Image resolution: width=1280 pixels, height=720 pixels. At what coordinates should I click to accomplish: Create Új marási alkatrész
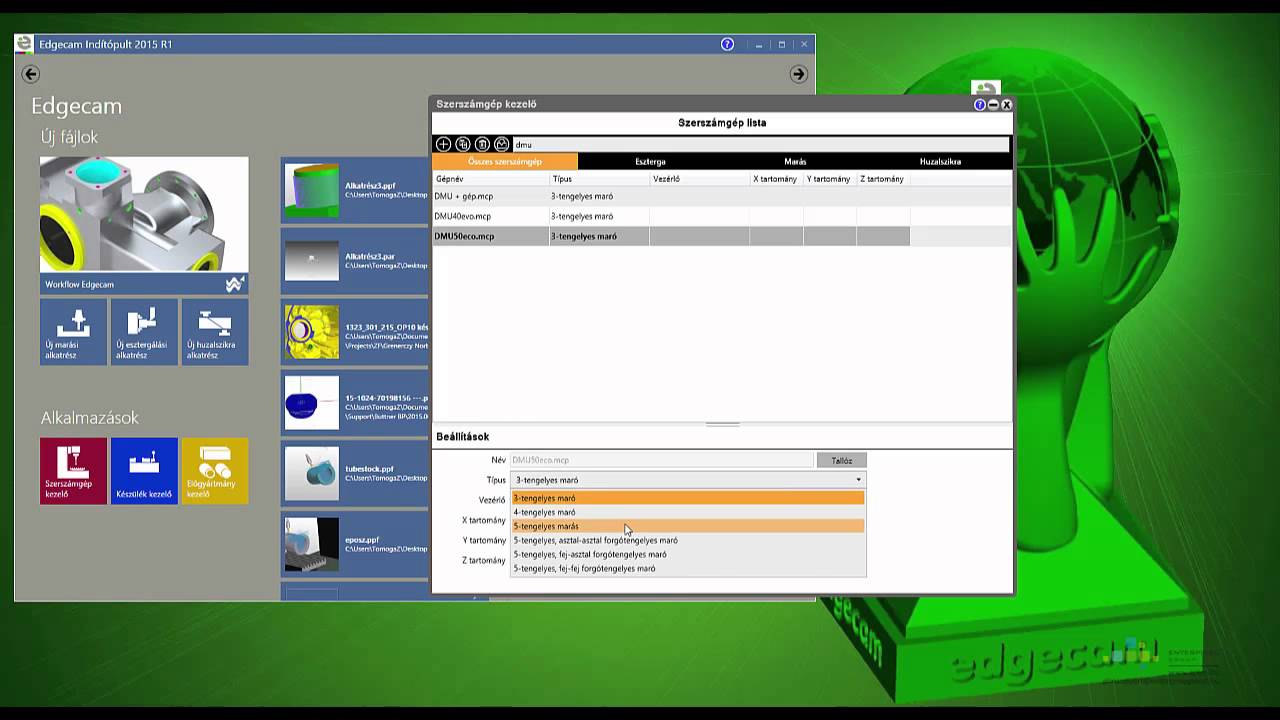coord(73,332)
